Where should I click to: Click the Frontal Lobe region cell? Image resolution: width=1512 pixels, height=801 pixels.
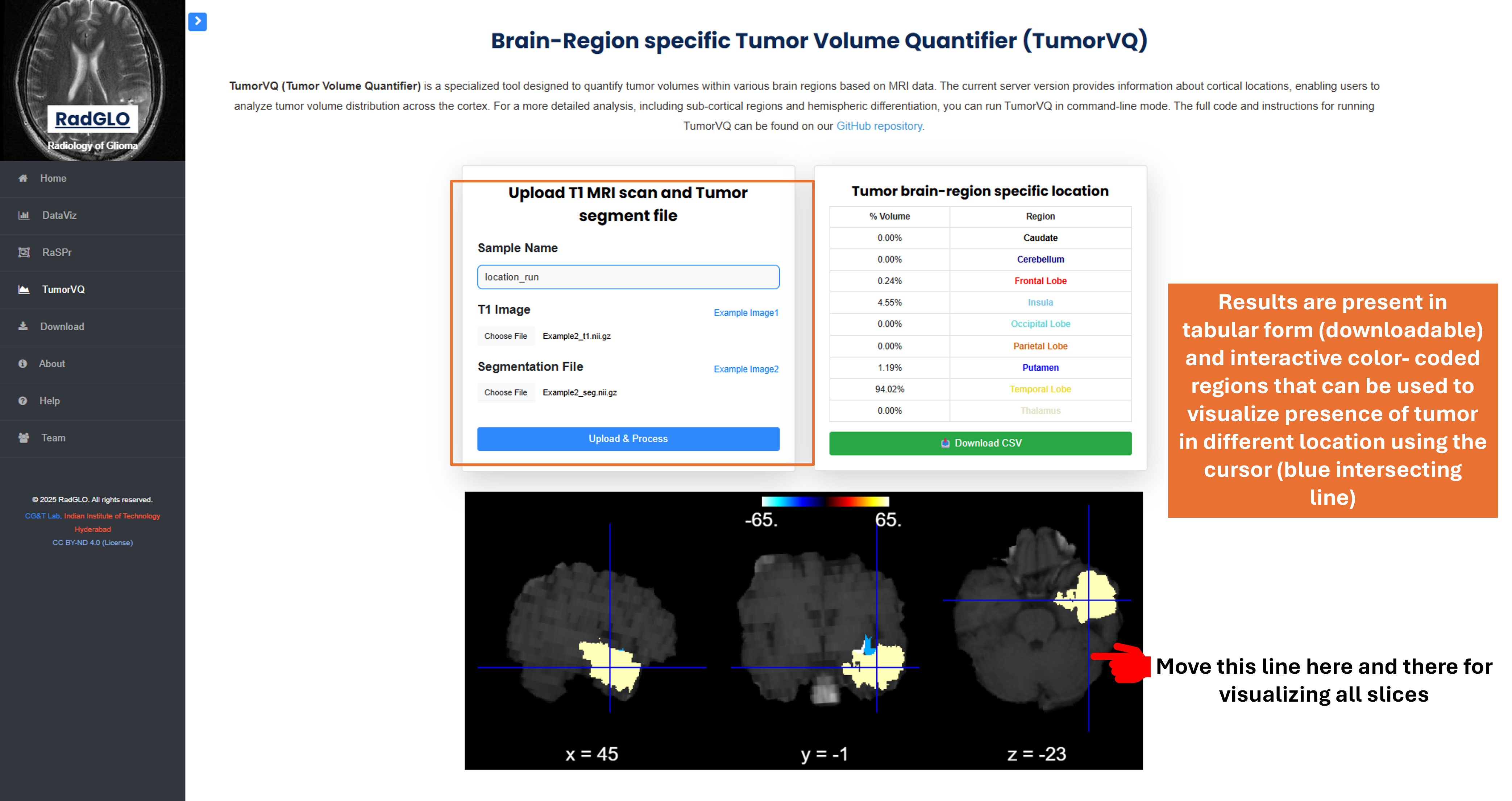click(x=1040, y=281)
